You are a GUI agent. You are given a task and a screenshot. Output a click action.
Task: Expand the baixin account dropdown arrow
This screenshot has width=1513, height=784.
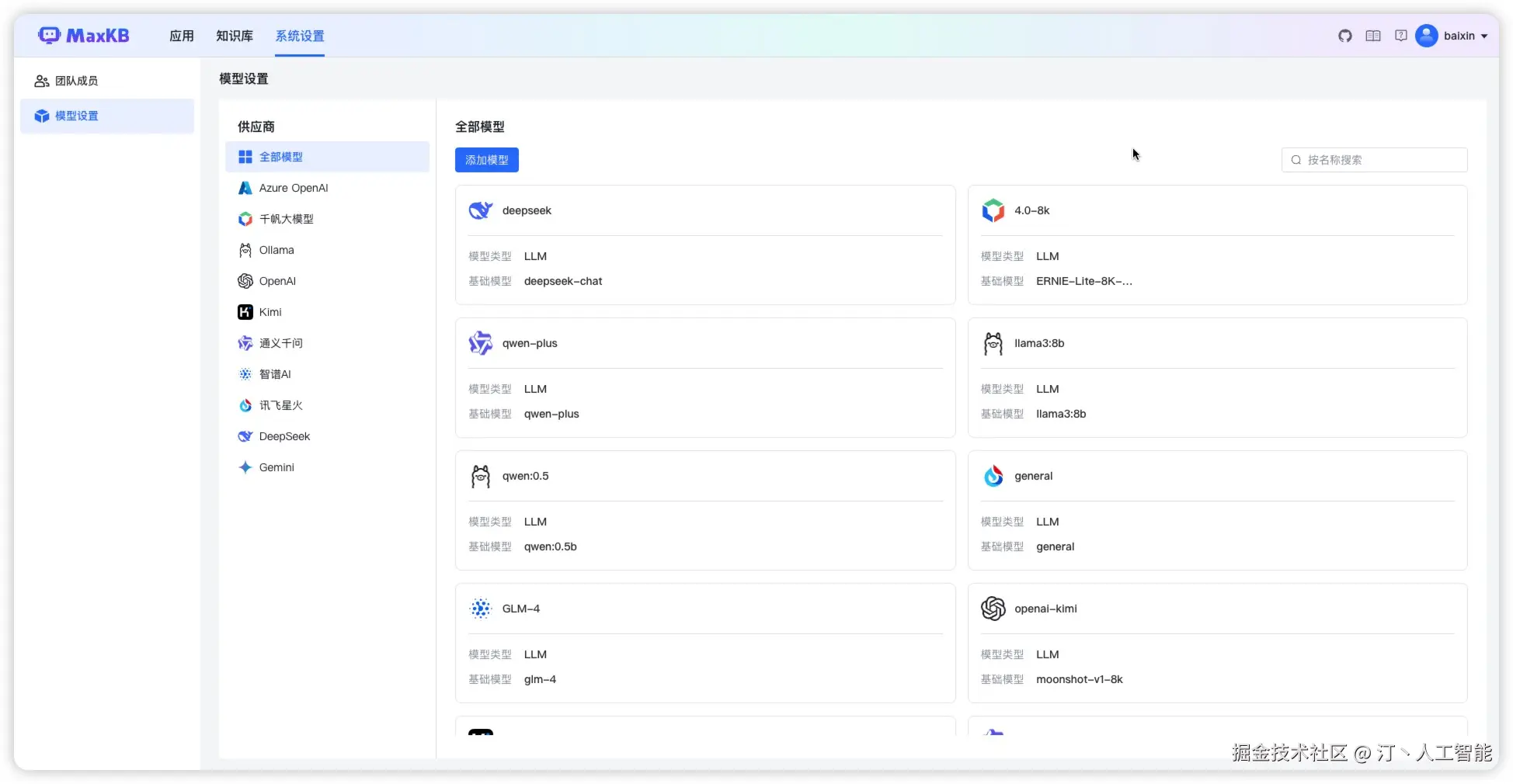click(x=1484, y=36)
